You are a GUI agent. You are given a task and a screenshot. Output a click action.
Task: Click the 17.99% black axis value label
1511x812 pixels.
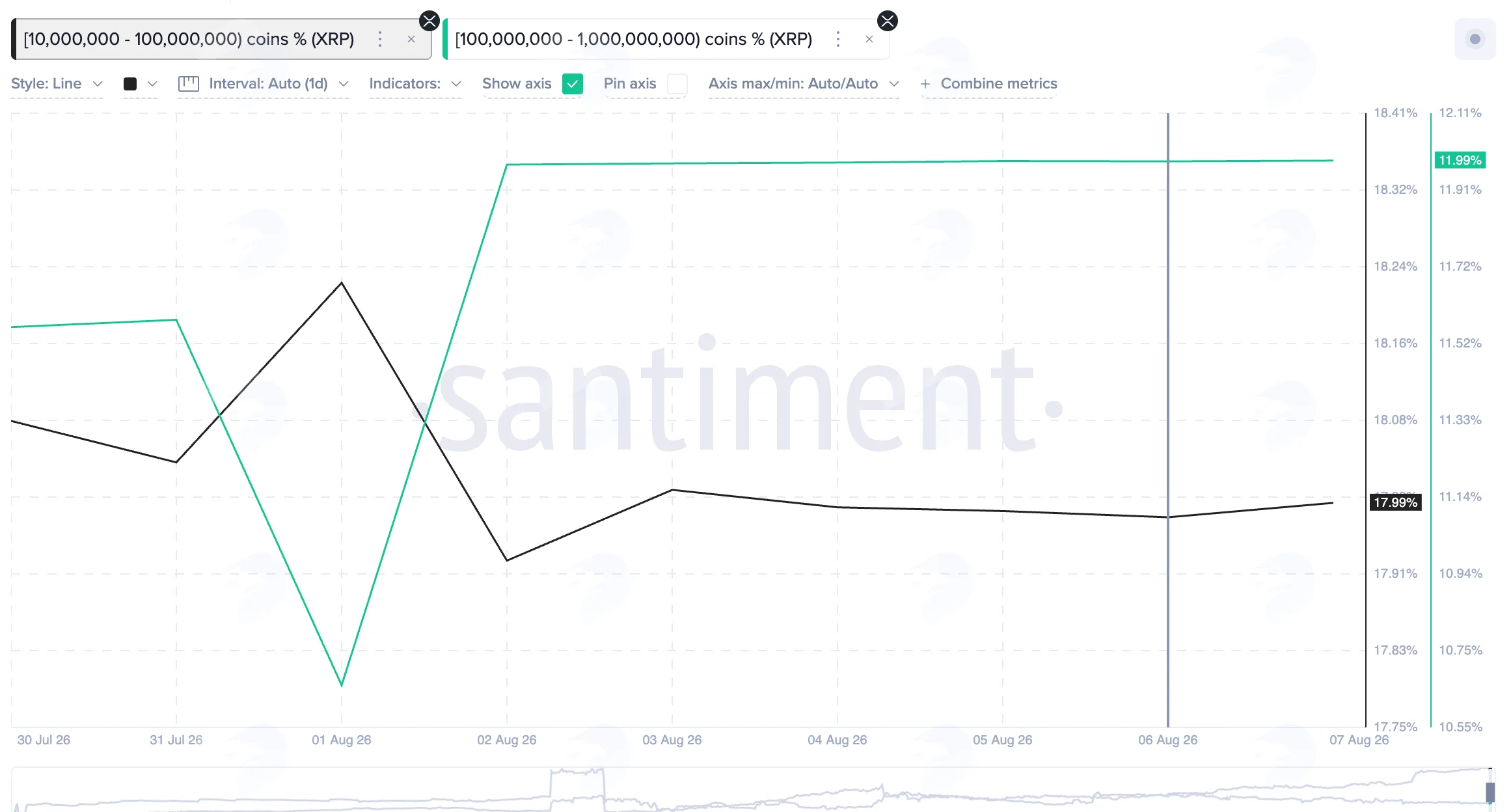[x=1396, y=502]
